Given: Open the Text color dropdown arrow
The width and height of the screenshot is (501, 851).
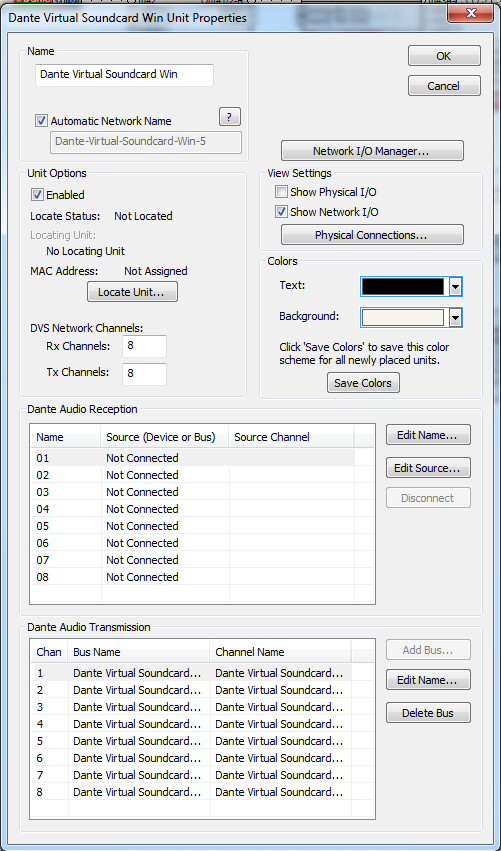Looking at the screenshot, I should pyautogui.click(x=455, y=287).
